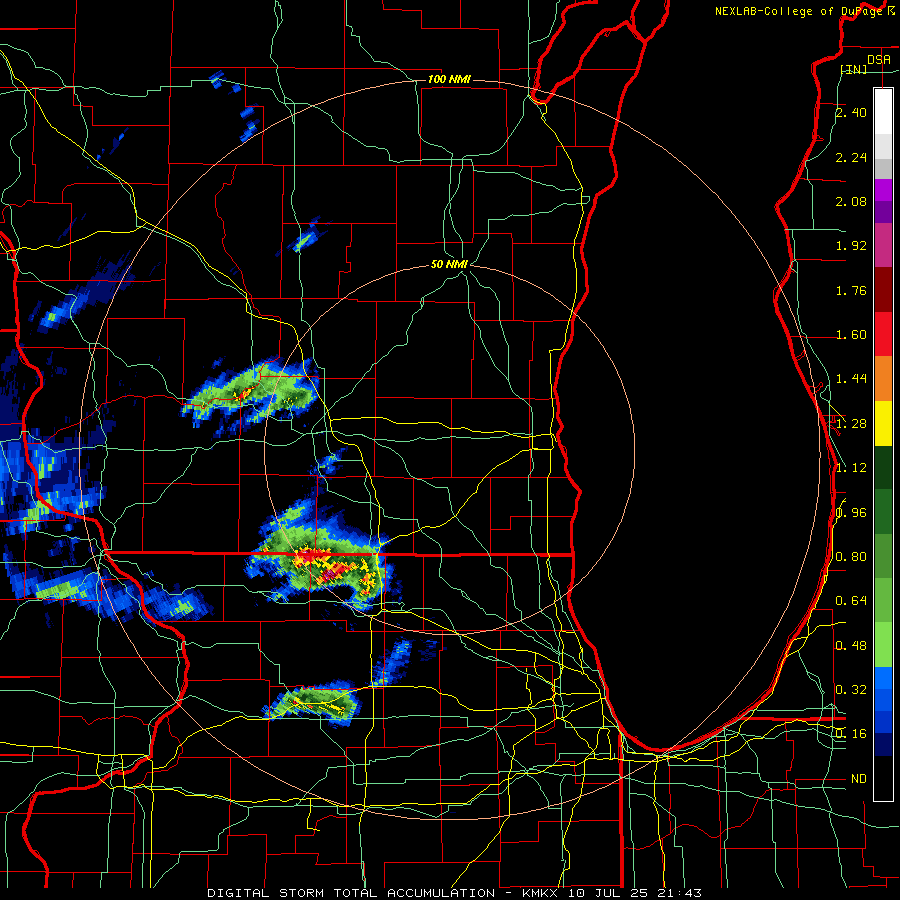Click the ND legend label
Viewport: 900px width, 900px height.
tap(859, 779)
